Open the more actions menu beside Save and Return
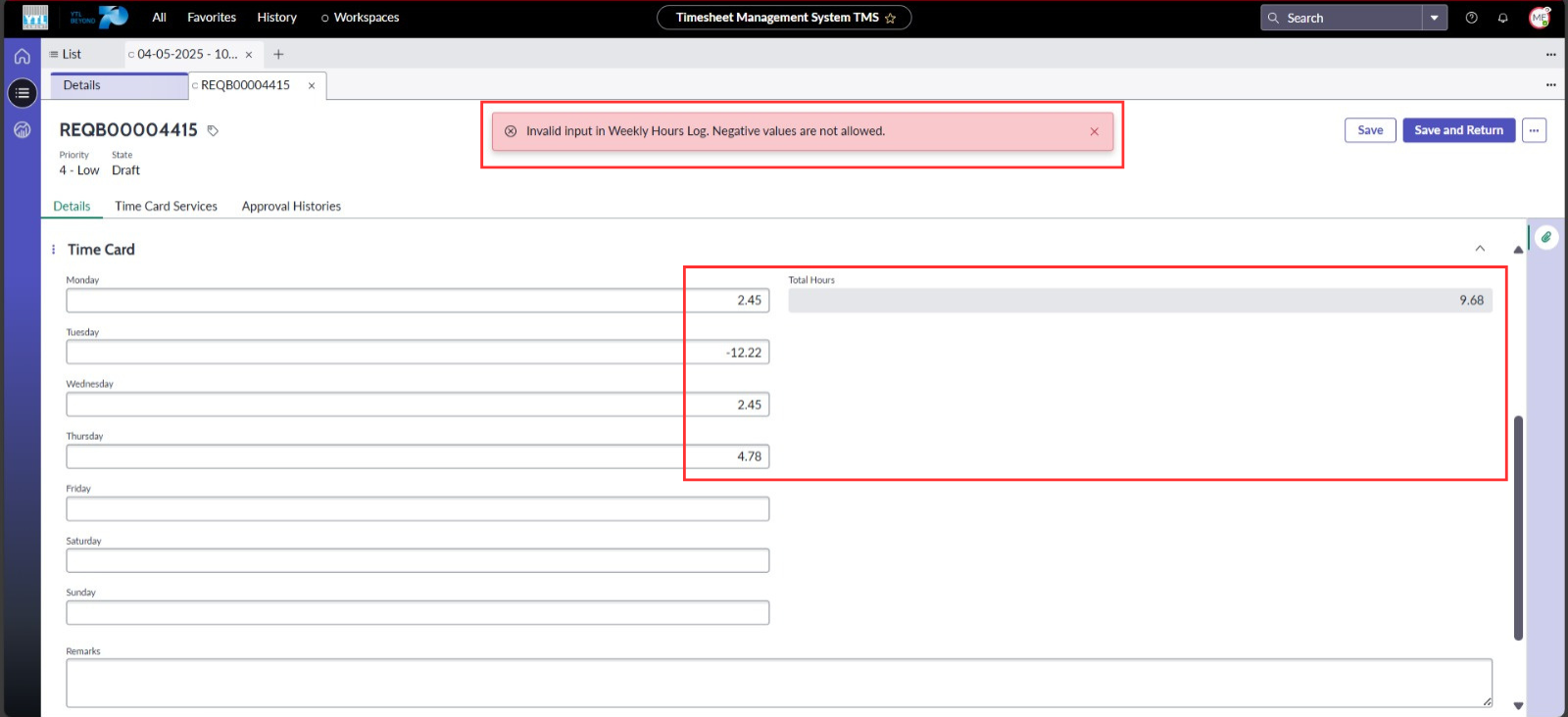The image size is (1568, 717). pyautogui.click(x=1534, y=130)
